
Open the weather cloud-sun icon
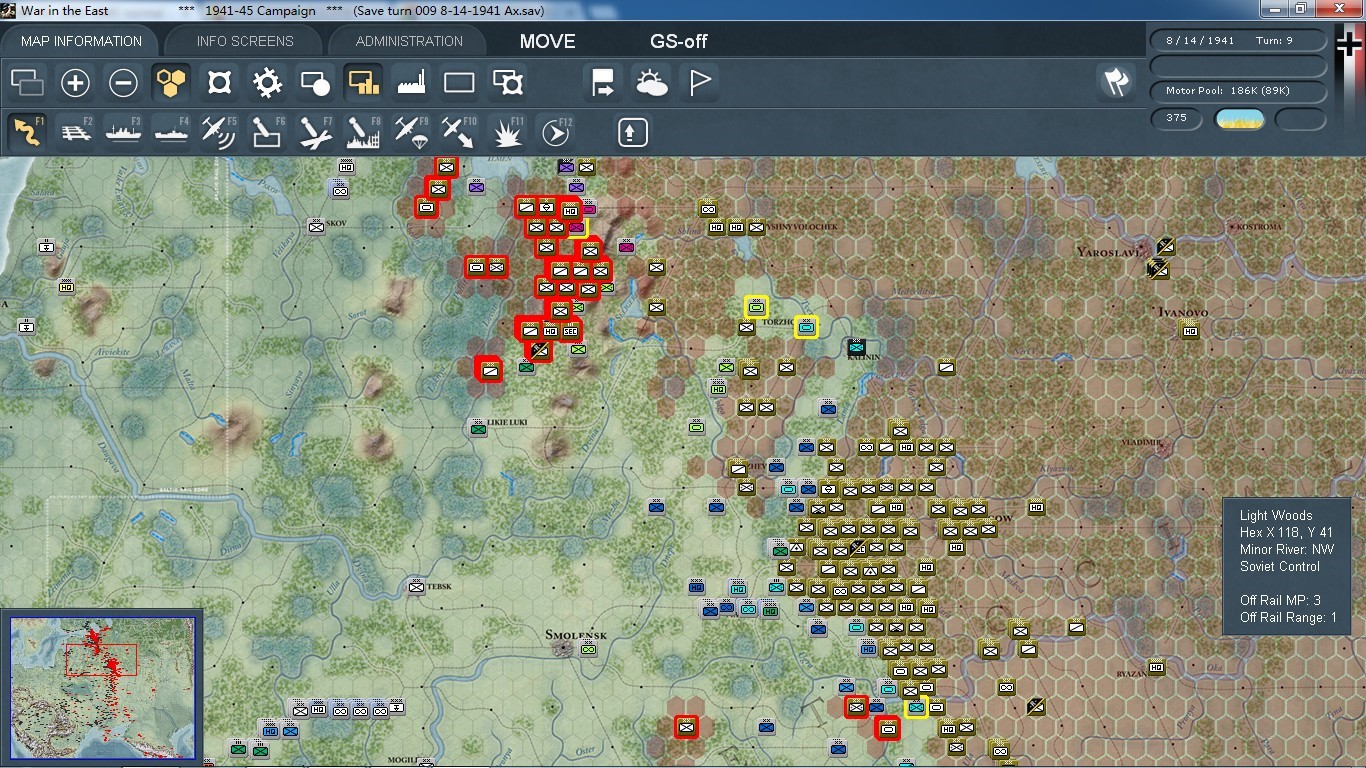651,83
